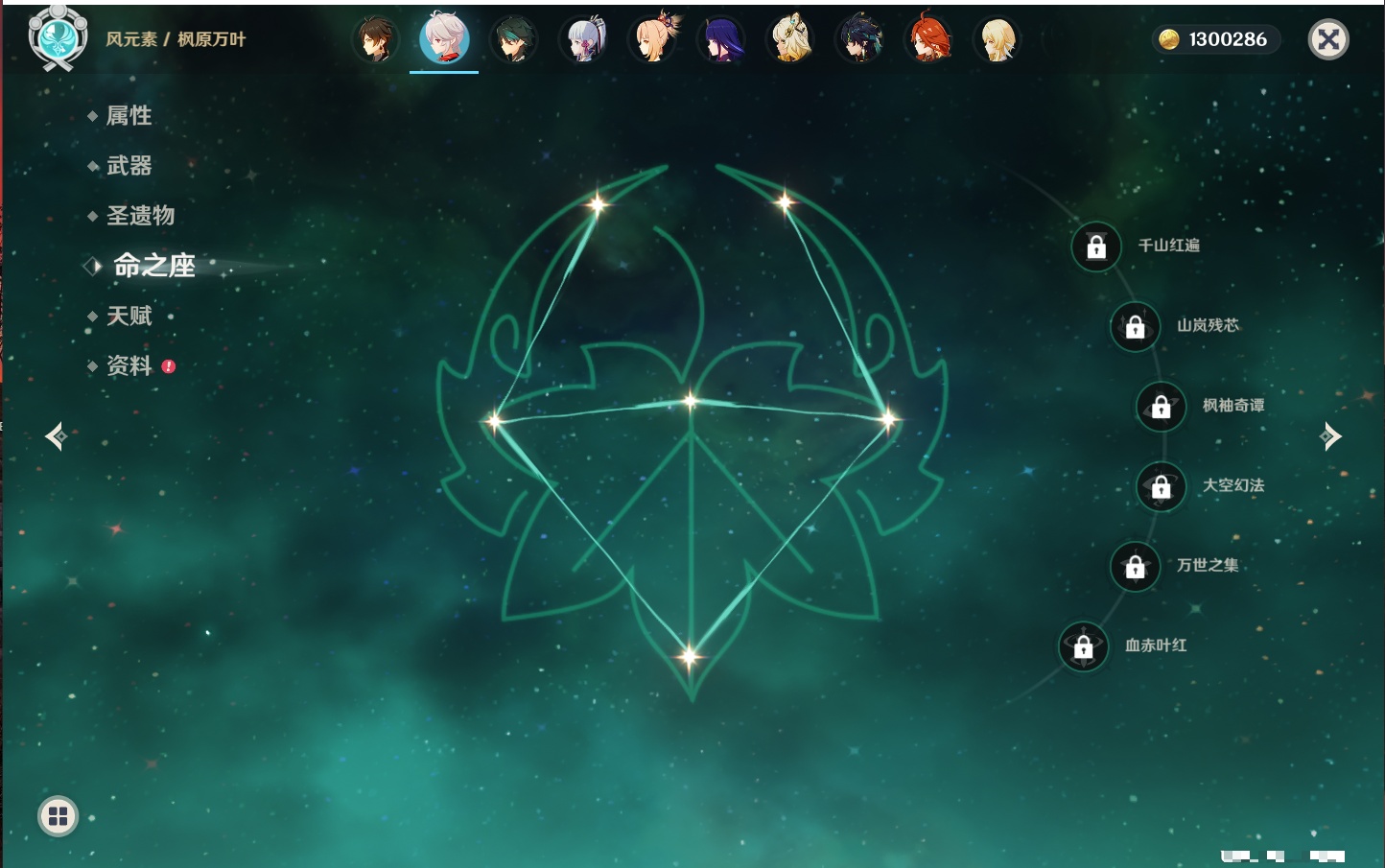
Task: Switch to previous character with left arrow
Action: [x=56, y=436]
